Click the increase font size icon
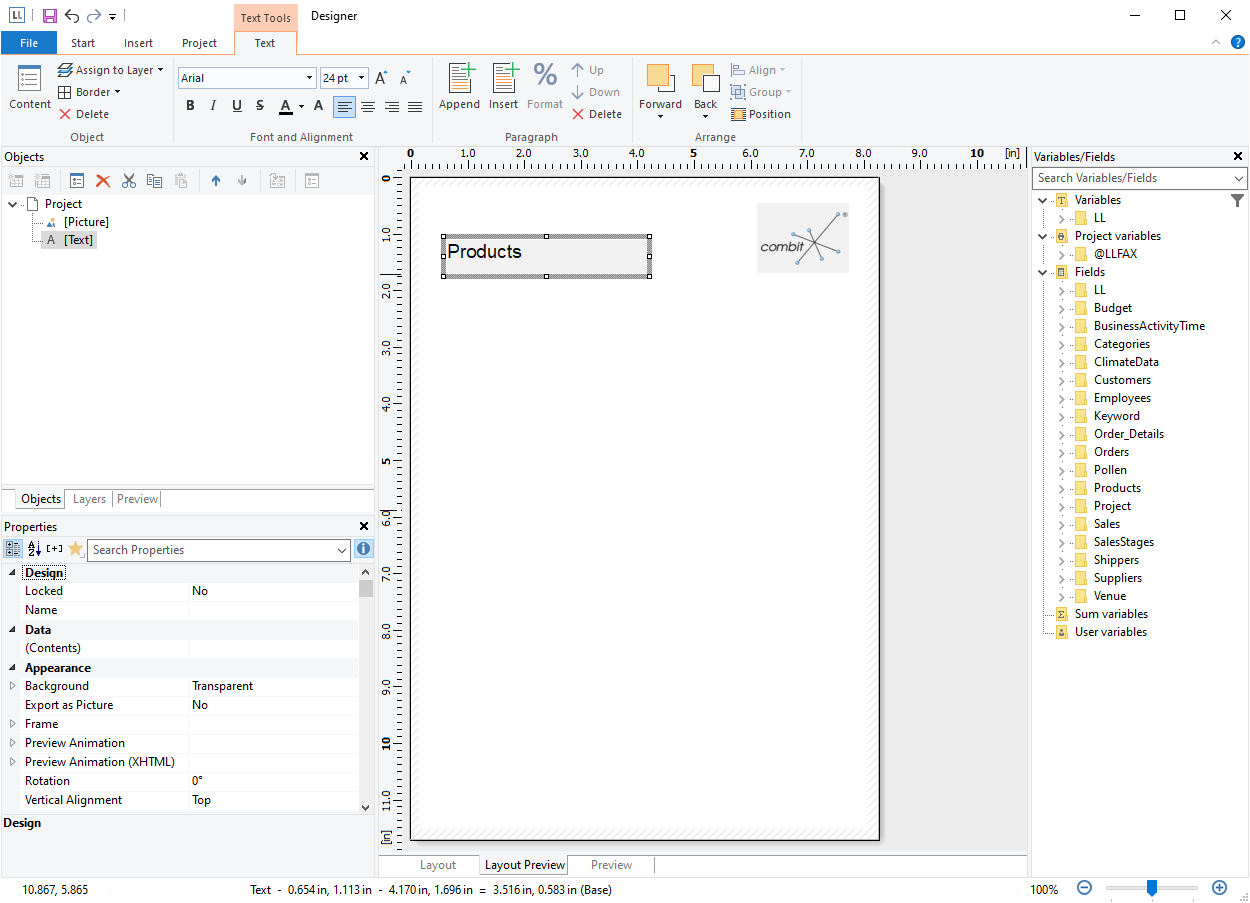Image resolution: width=1250 pixels, height=903 pixels. click(x=381, y=78)
